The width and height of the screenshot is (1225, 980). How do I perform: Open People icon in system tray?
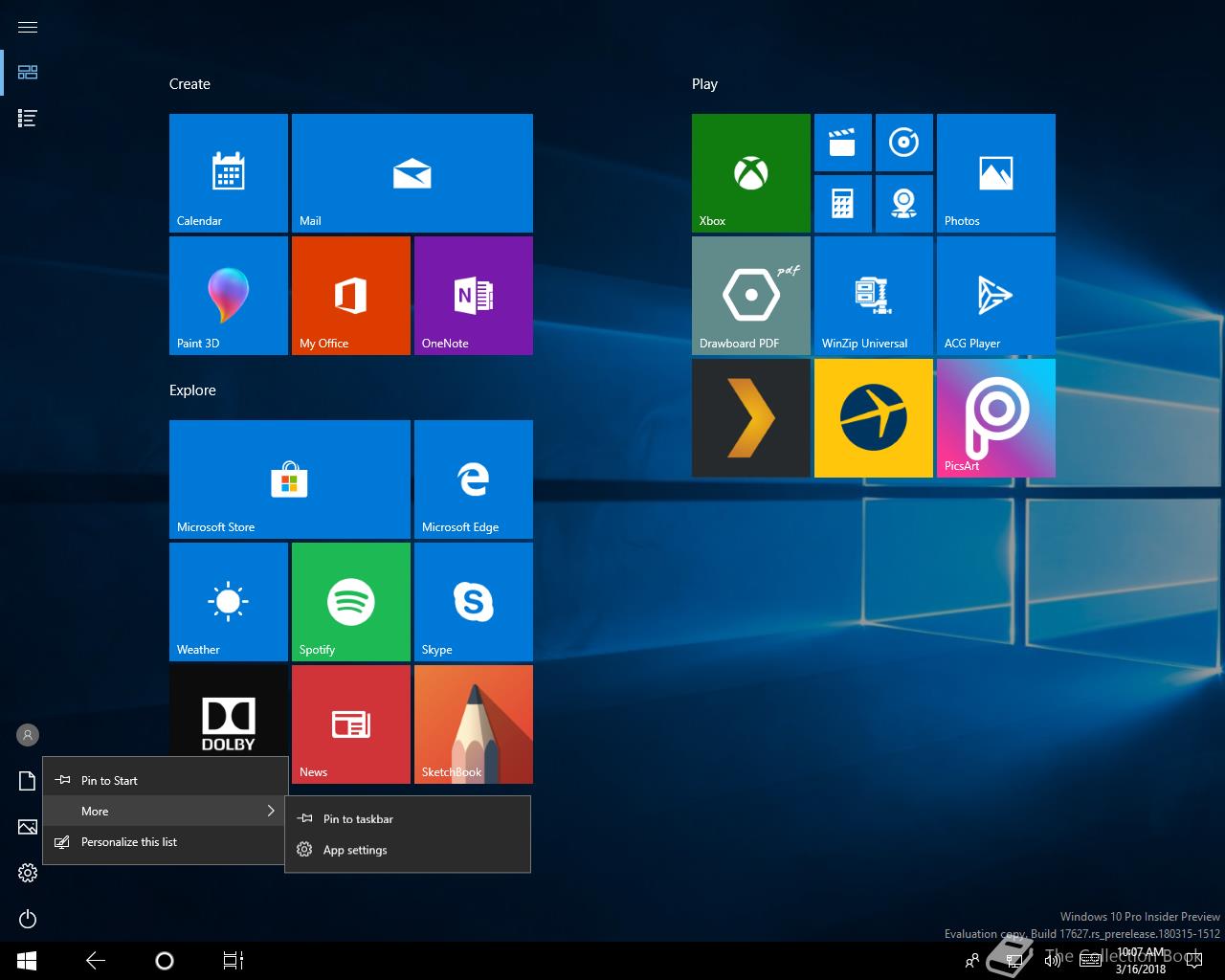coord(972,961)
